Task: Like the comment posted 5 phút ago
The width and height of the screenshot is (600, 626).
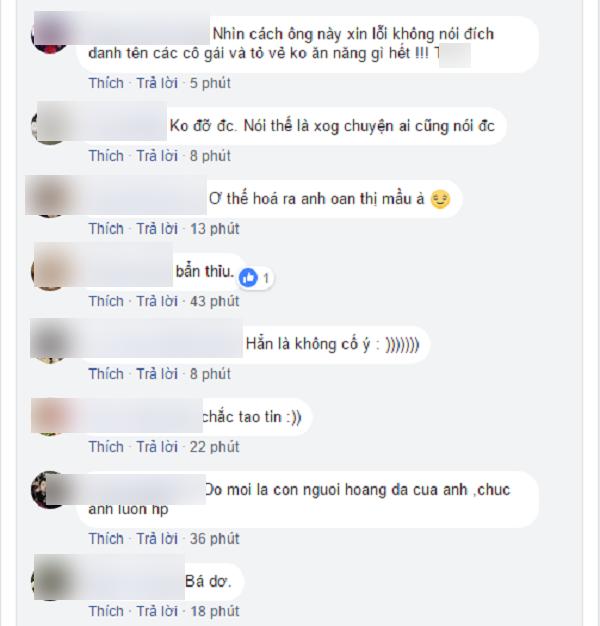Action: pyautogui.click(x=106, y=83)
